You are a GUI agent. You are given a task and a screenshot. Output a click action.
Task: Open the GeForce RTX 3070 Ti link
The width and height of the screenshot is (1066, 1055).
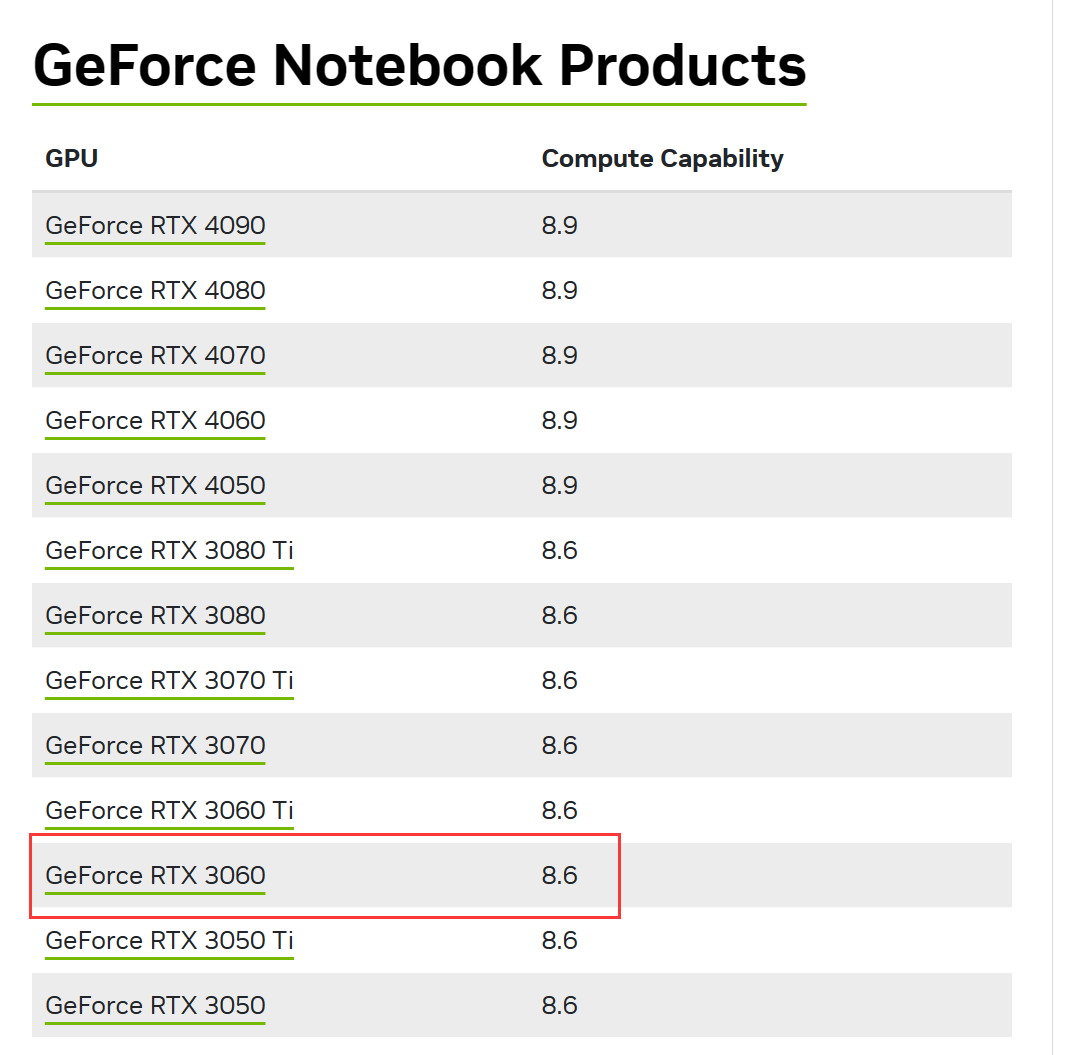point(169,681)
